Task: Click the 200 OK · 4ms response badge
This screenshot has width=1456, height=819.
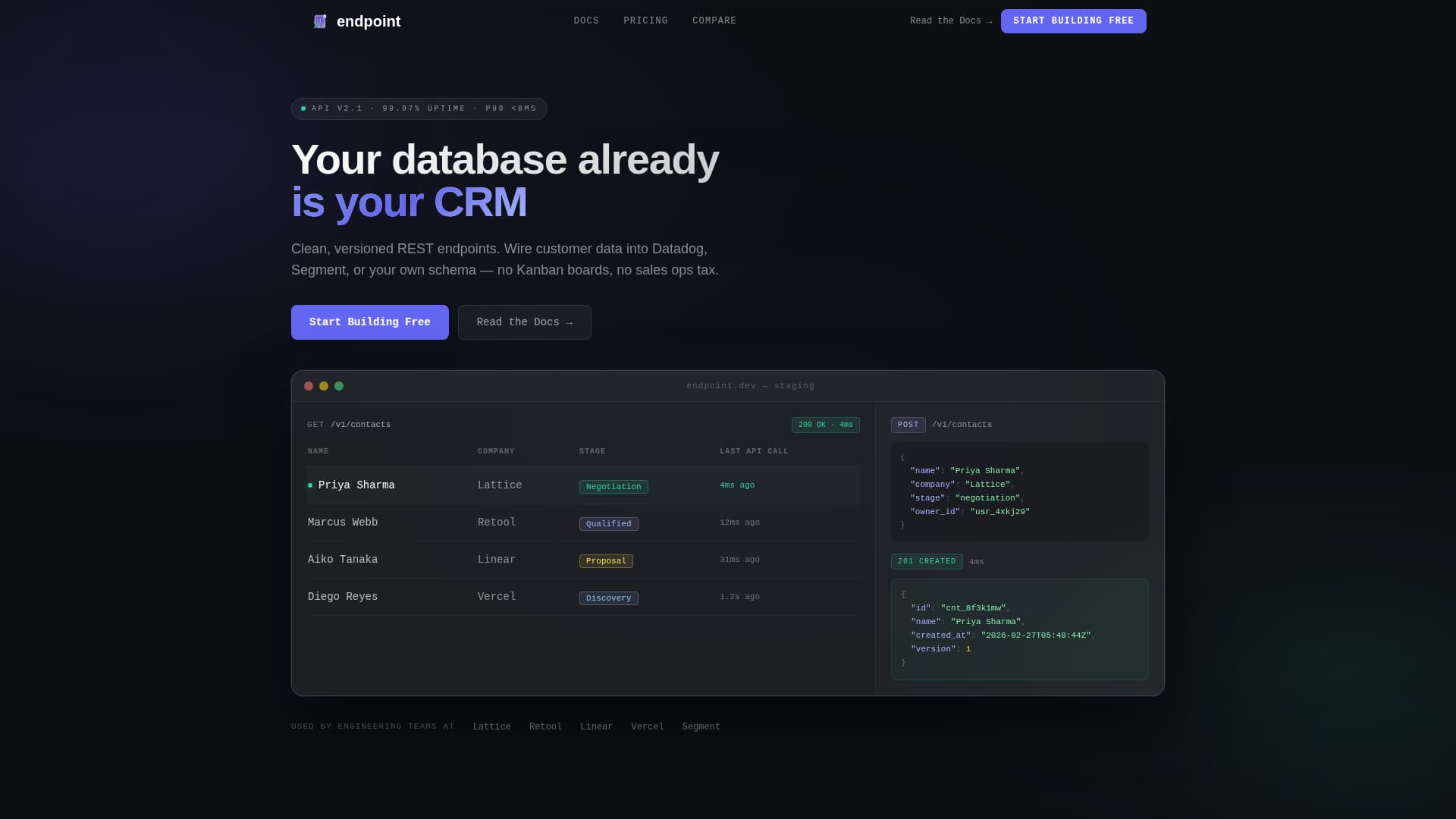Action: [825, 425]
